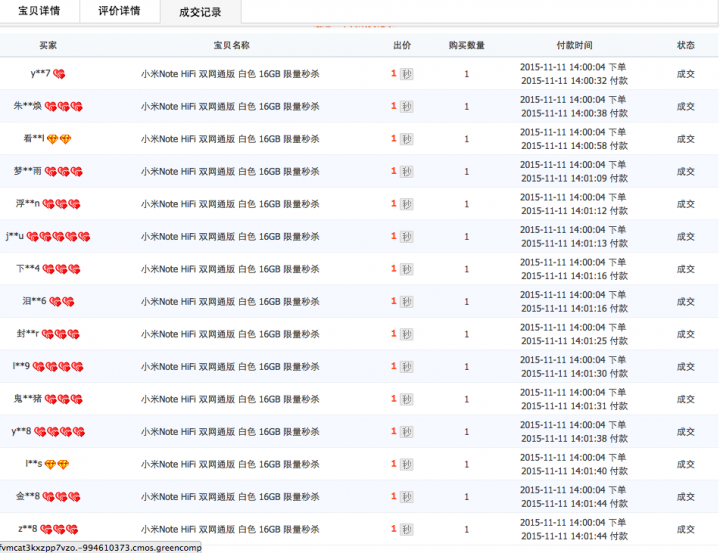
Task: Click the four hearts rating beside l**9
Action: [x=58, y=367]
